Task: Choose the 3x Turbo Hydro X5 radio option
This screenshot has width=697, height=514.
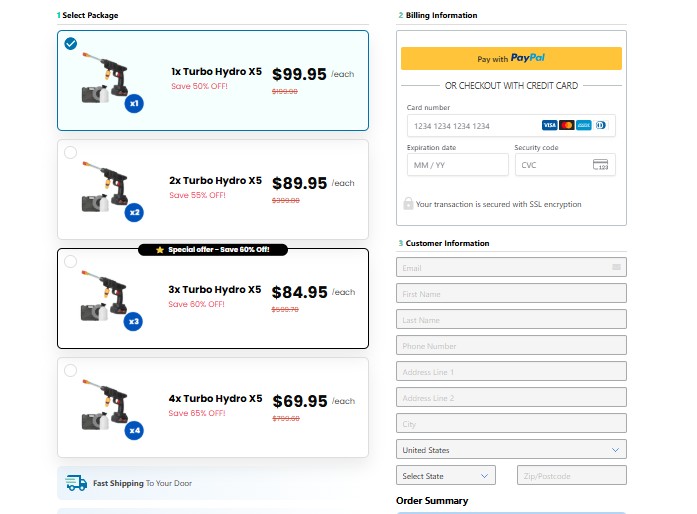Action: coord(70,262)
